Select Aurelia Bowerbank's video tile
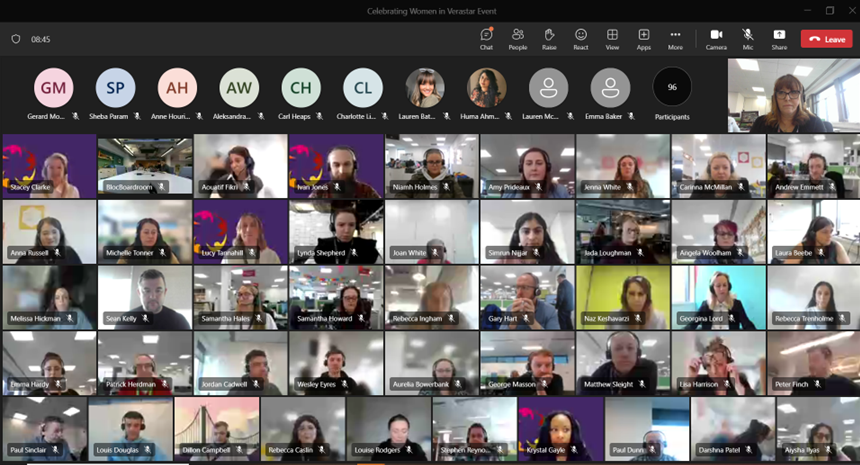The width and height of the screenshot is (860, 465). point(432,363)
